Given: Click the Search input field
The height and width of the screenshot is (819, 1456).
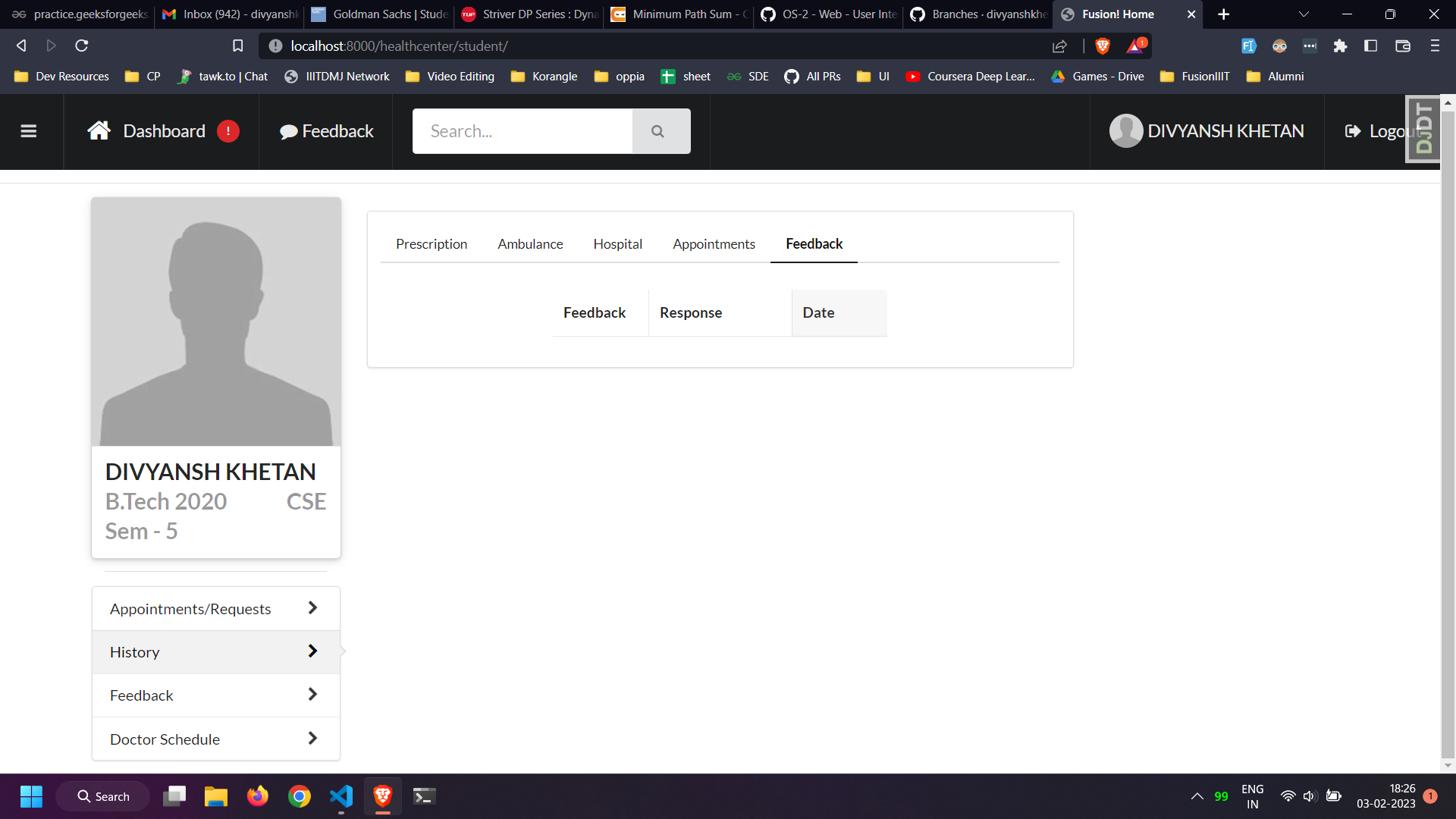Looking at the screenshot, I should point(522,131).
